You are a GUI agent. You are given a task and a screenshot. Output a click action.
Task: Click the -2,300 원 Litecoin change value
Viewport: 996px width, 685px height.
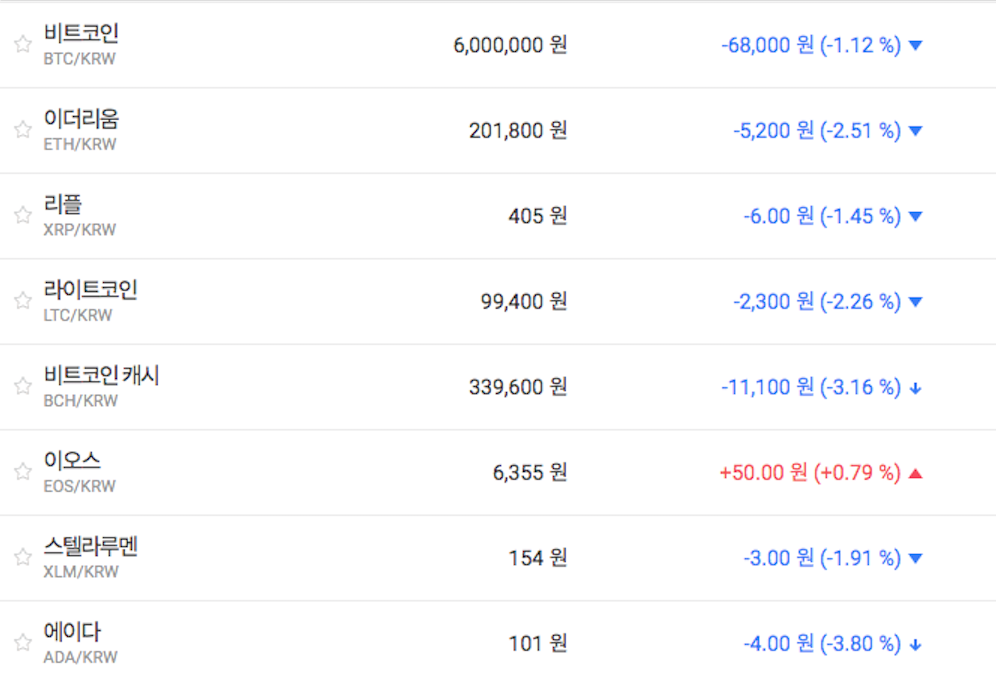click(x=778, y=301)
